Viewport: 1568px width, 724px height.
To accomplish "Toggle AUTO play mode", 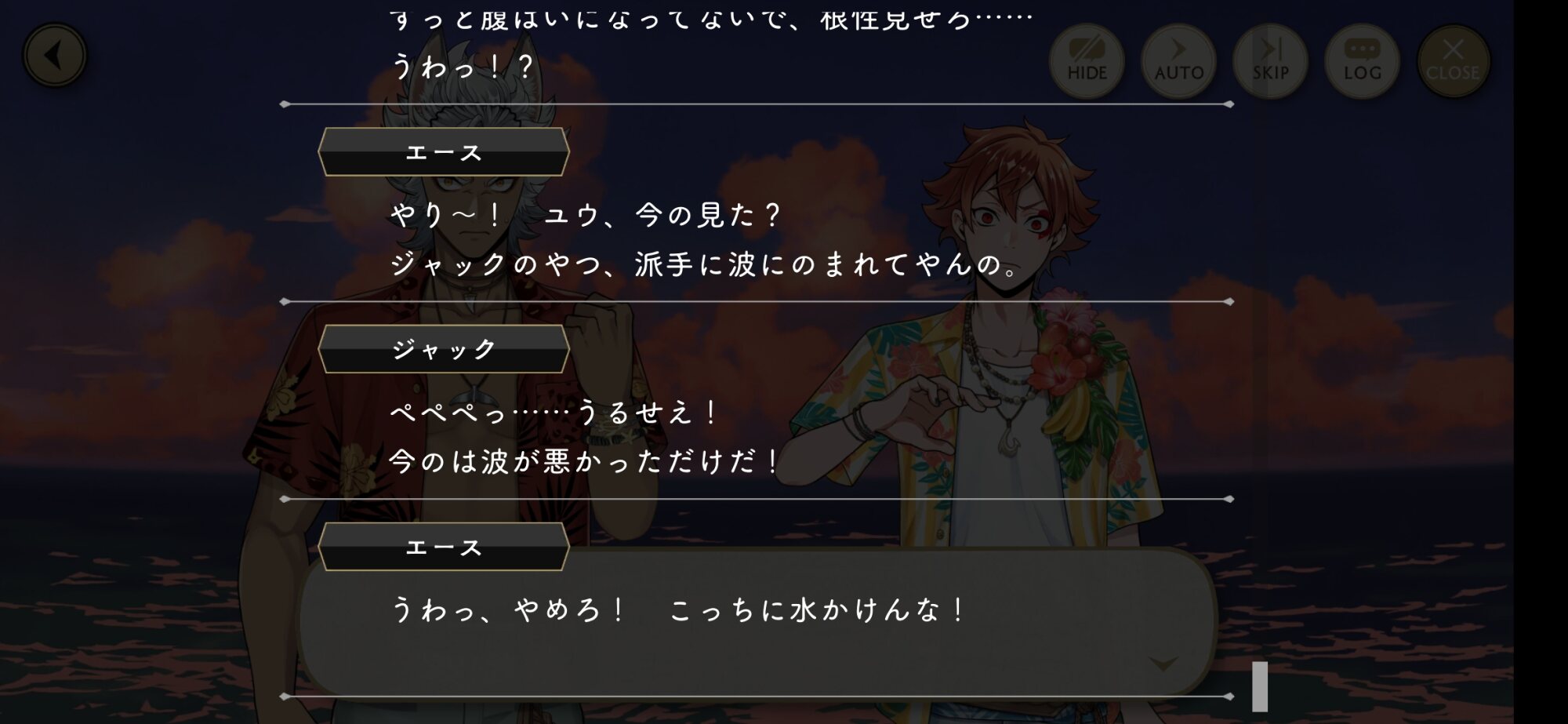I will (x=1178, y=61).
